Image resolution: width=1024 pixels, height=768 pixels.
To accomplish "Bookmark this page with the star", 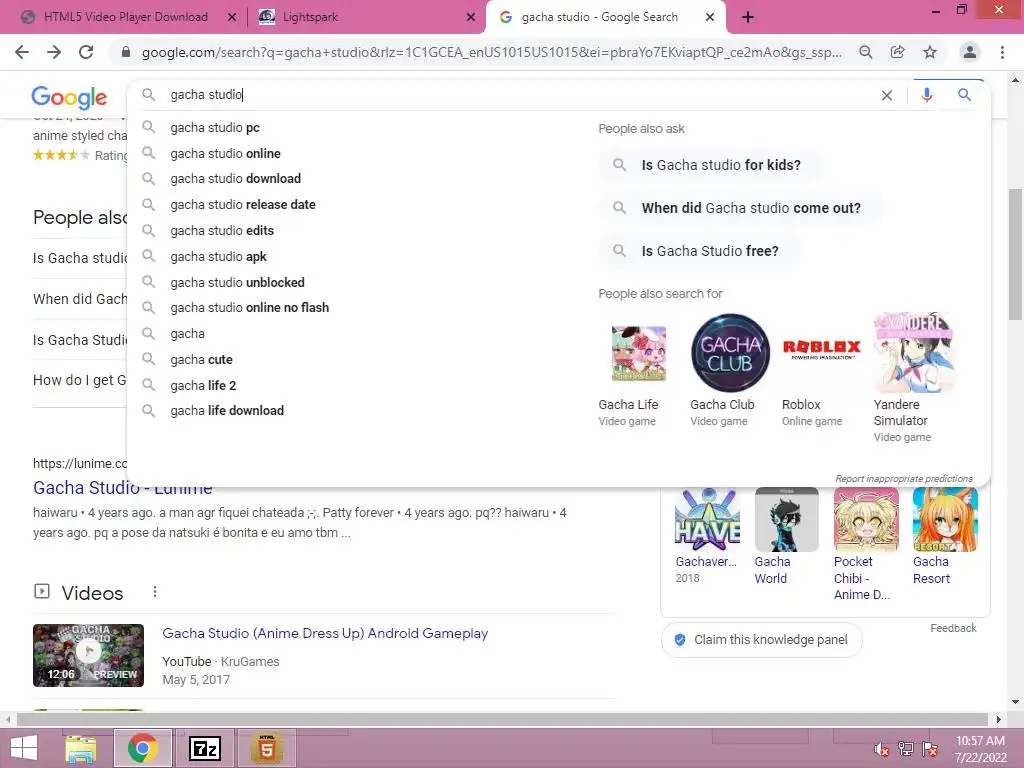I will (x=930, y=52).
